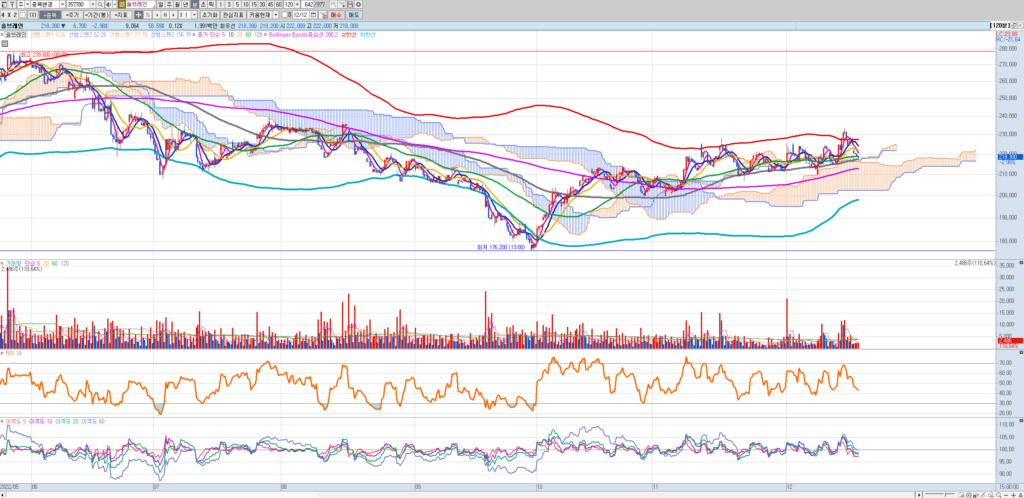Open the calendar date picker icon

315,16
